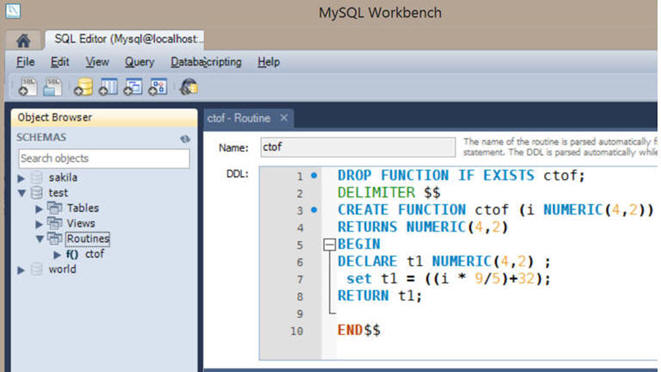This screenshot has width=661, height=372.
Task: Select the Tables tree item
Action: pyautogui.click(x=83, y=208)
